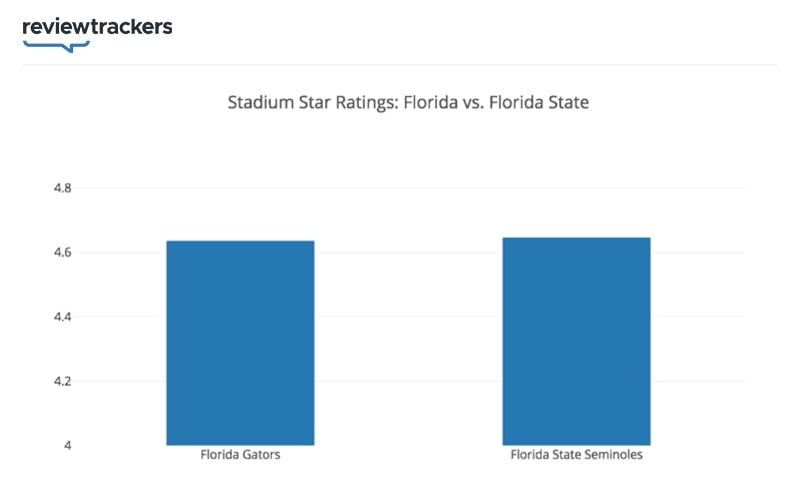Image resolution: width=800 pixels, height=496 pixels.
Task: Click the Florida State Seminoles axis label
Action: (x=577, y=455)
